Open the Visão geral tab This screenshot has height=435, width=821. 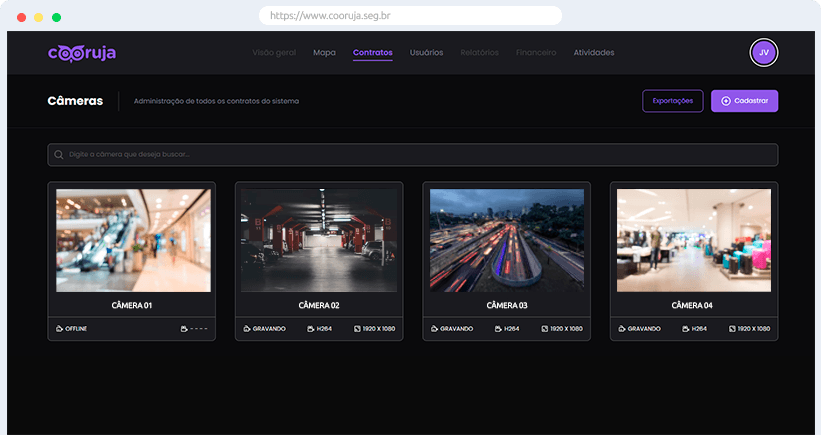(x=274, y=53)
